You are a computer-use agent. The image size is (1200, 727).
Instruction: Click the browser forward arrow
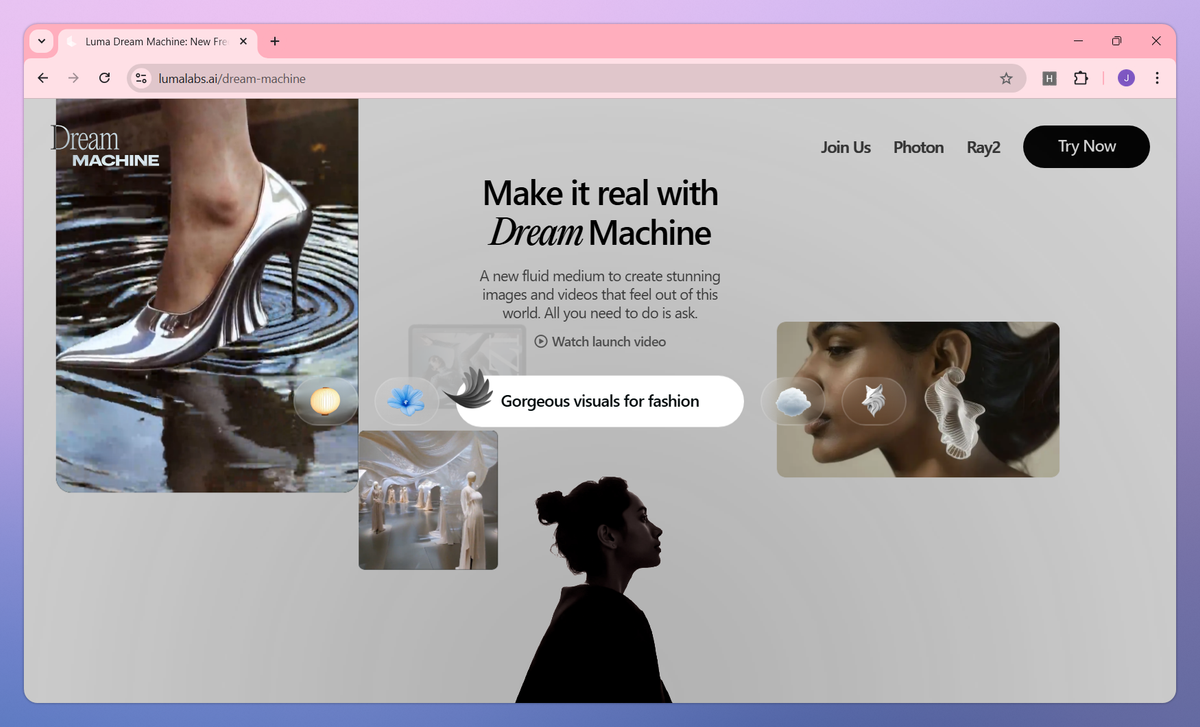(x=73, y=78)
